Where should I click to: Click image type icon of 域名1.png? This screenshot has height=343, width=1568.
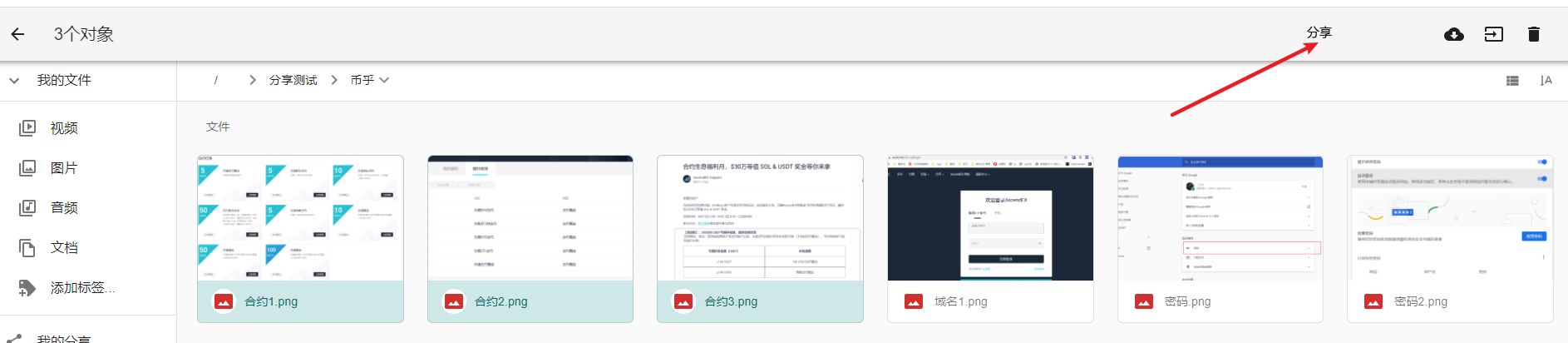pos(914,301)
